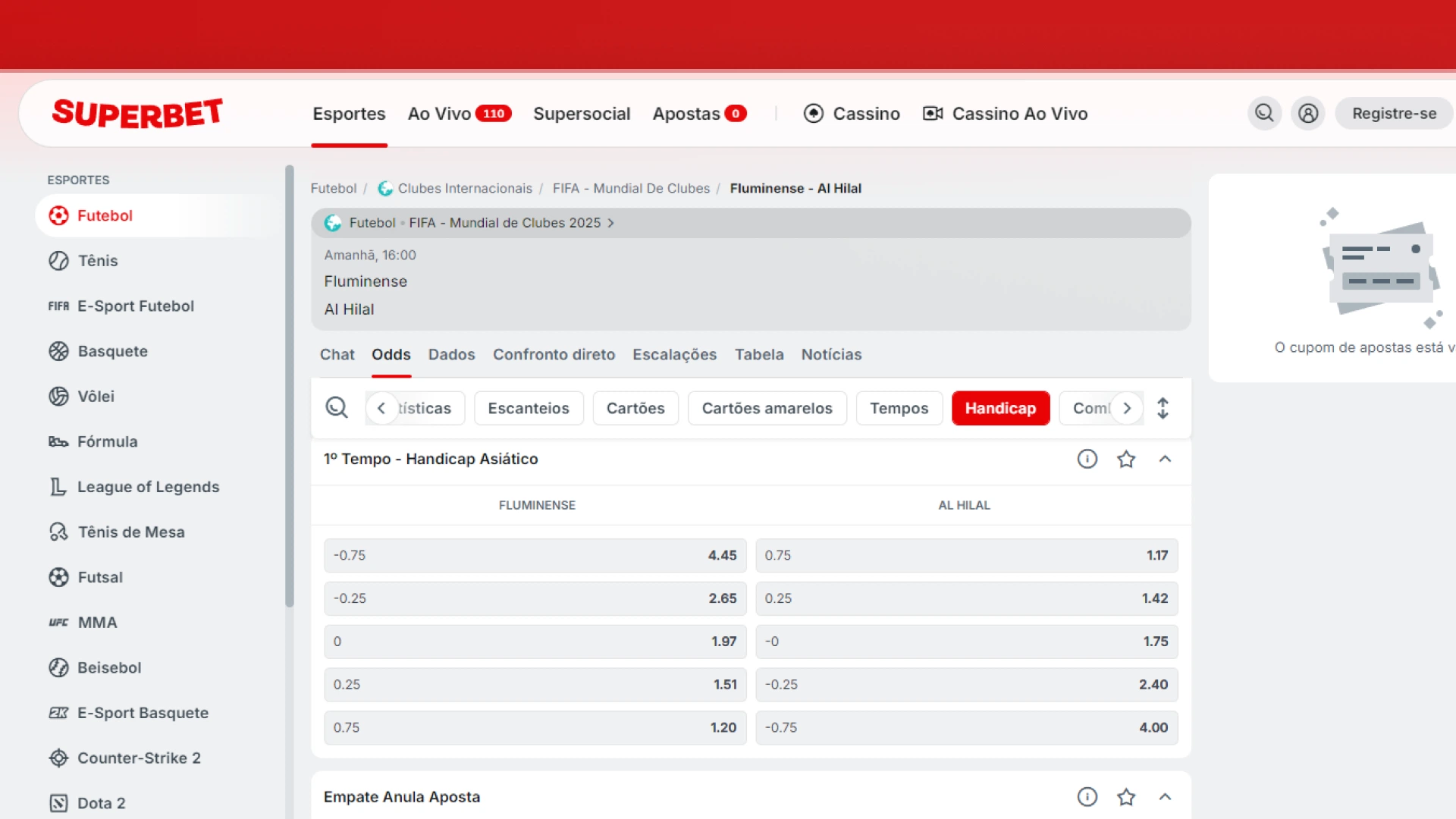Click the Vôlei ball icon
This screenshot has width=1456, height=819.
[58, 396]
